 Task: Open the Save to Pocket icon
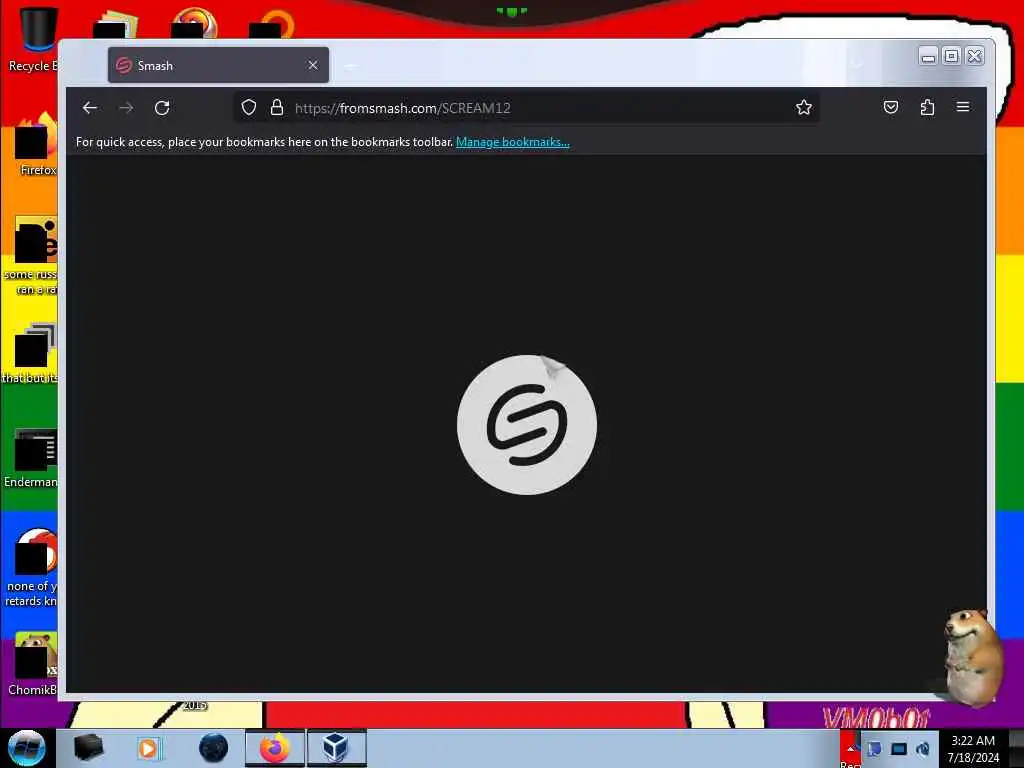(x=891, y=107)
